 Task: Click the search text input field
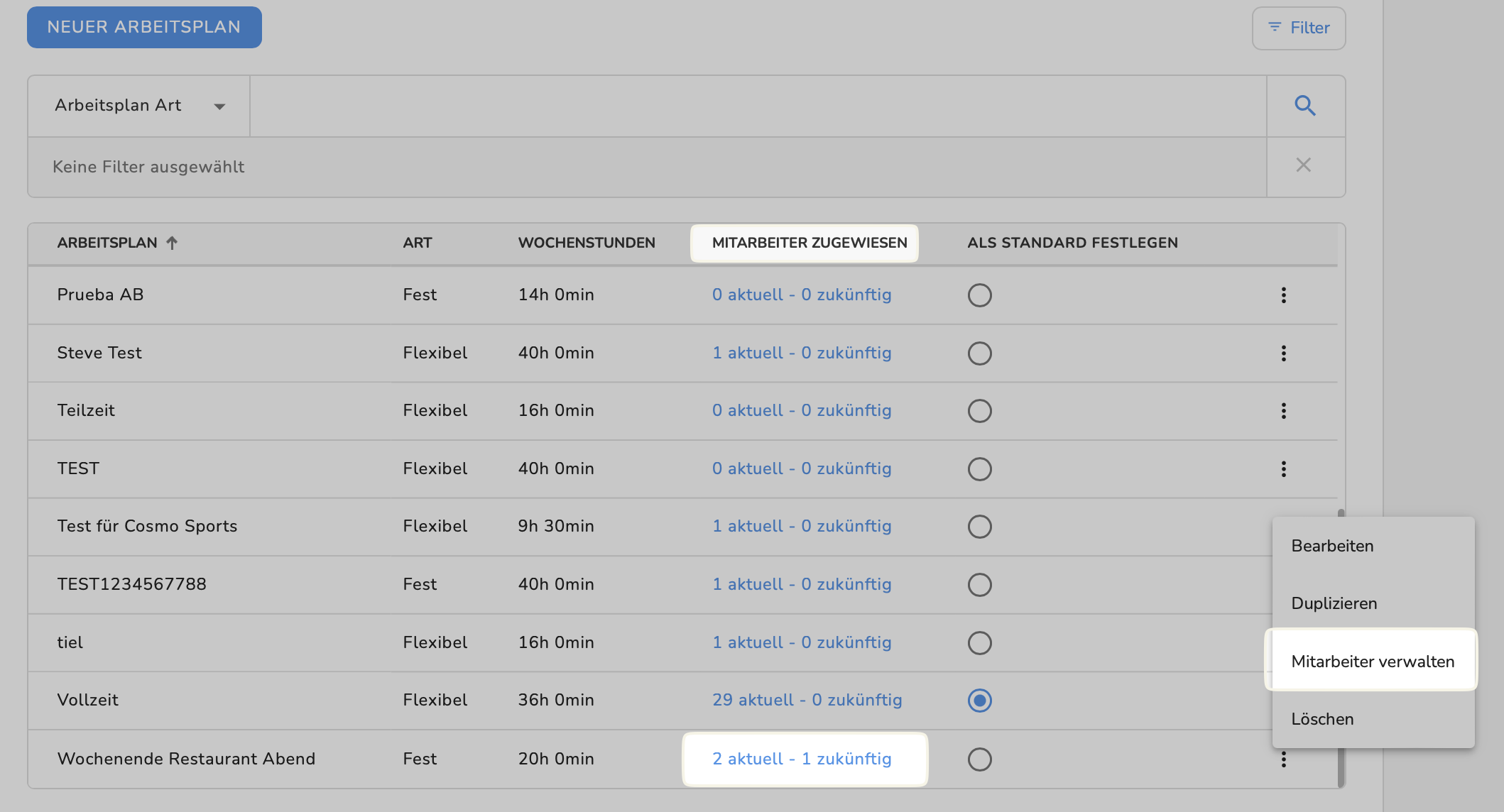757,106
